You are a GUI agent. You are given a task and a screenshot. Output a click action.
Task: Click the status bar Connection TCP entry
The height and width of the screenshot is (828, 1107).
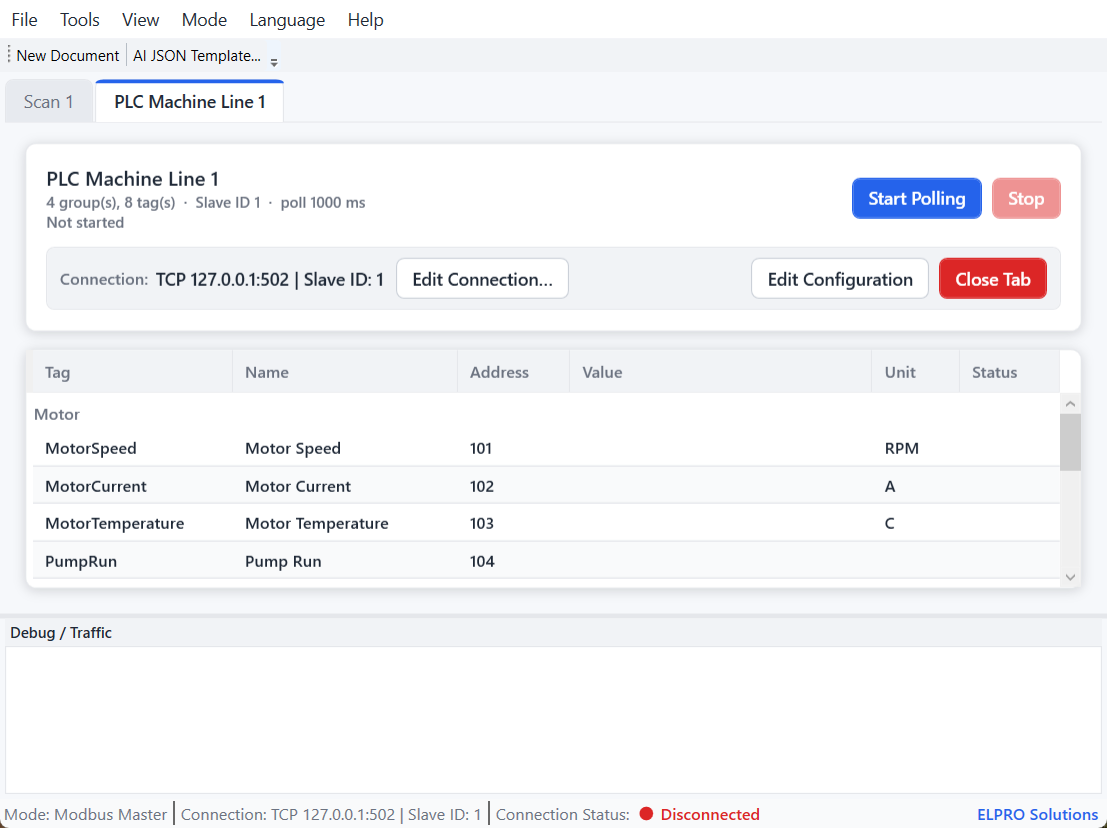331,815
